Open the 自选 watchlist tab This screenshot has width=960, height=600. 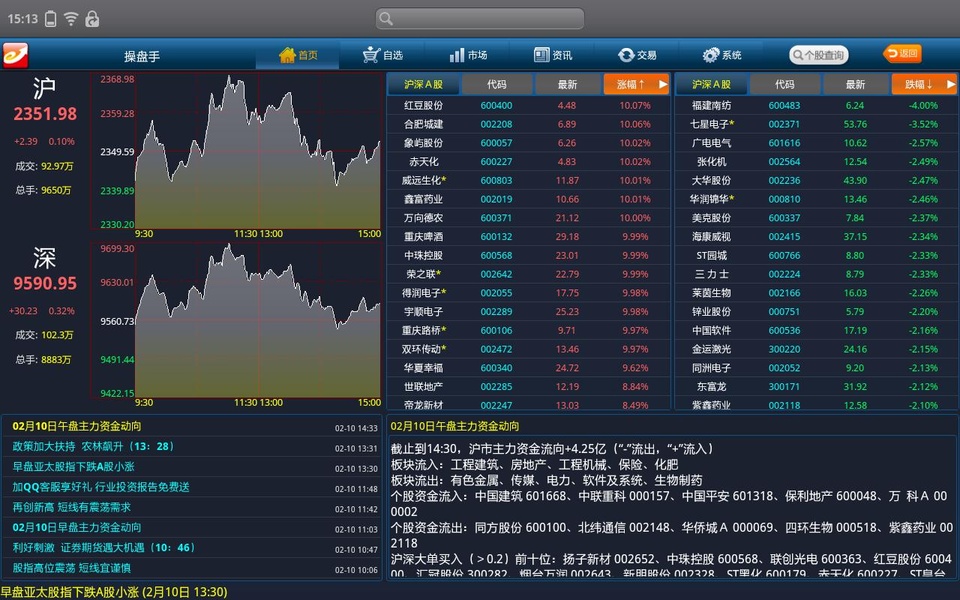(x=383, y=55)
